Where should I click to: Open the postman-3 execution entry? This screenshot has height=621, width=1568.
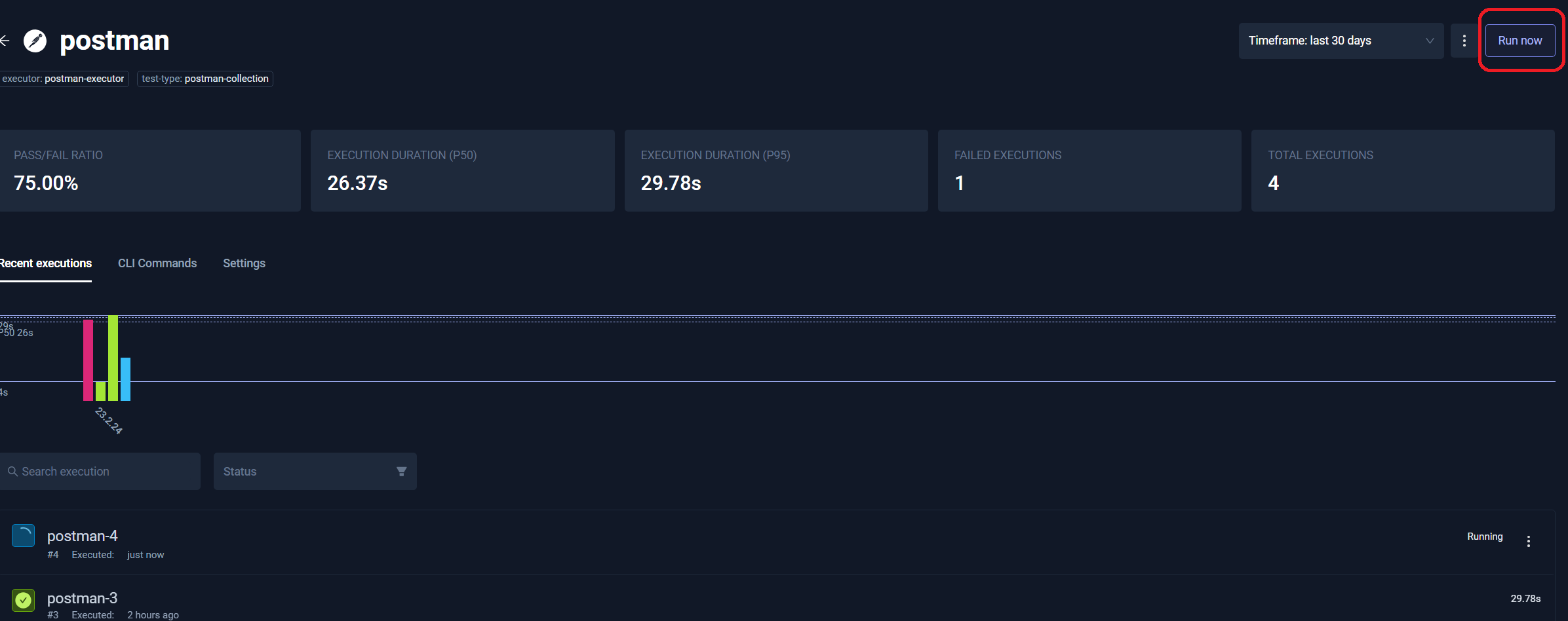[x=83, y=598]
